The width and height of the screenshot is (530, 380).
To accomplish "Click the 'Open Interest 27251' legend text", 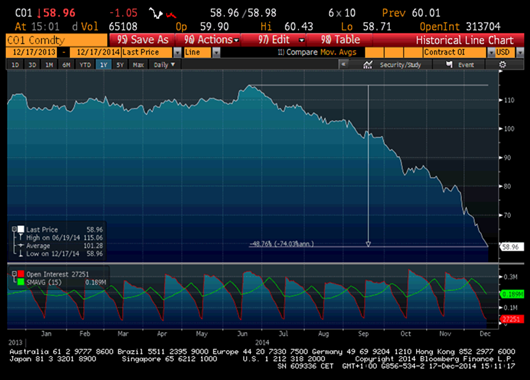I will [x=57, y=274].
